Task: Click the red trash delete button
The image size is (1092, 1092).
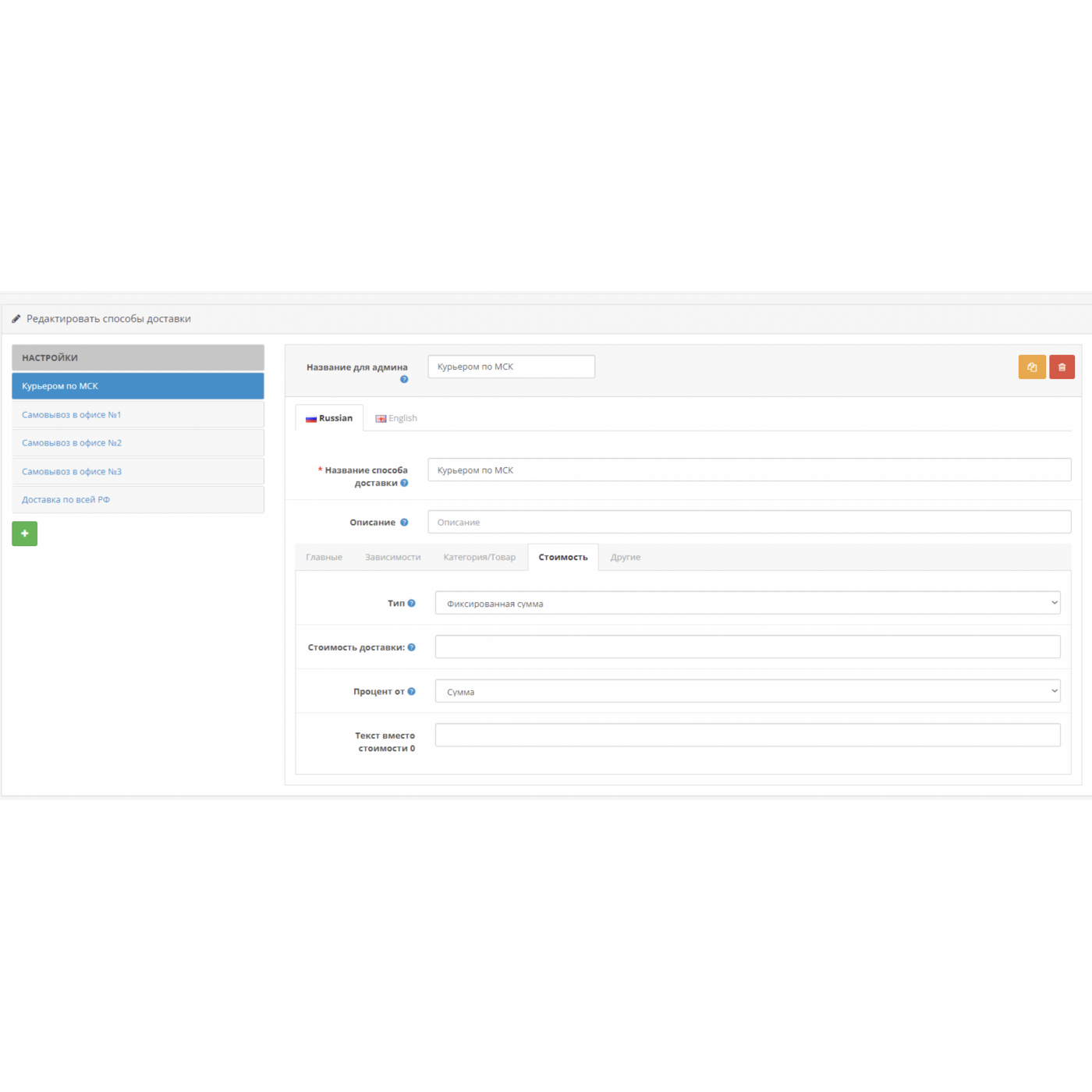Action: click(1062, 367)
